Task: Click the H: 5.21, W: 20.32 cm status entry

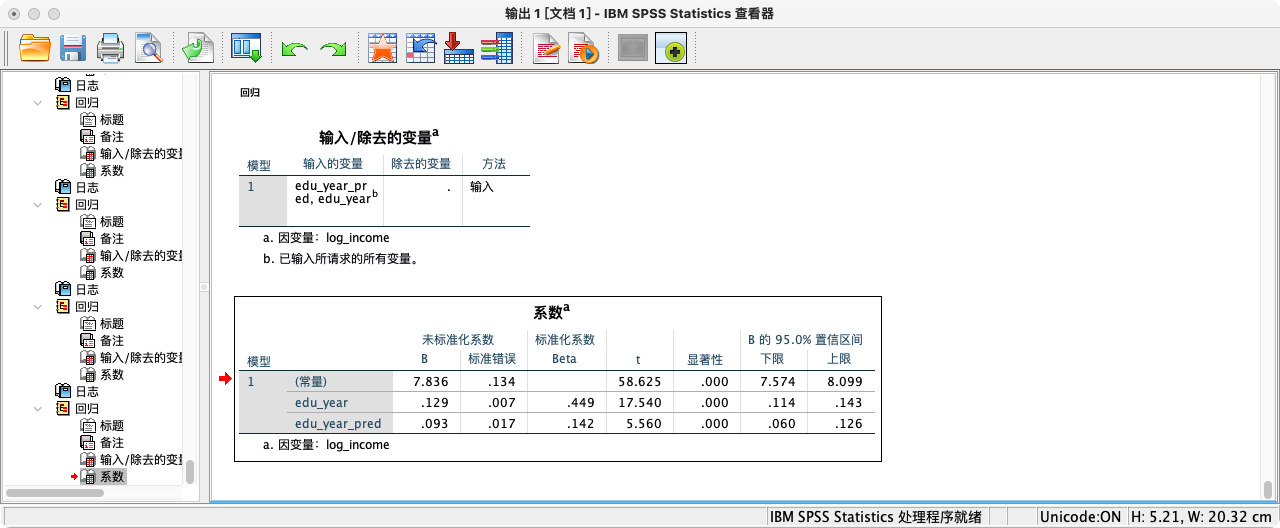Action: point(1202,517)
